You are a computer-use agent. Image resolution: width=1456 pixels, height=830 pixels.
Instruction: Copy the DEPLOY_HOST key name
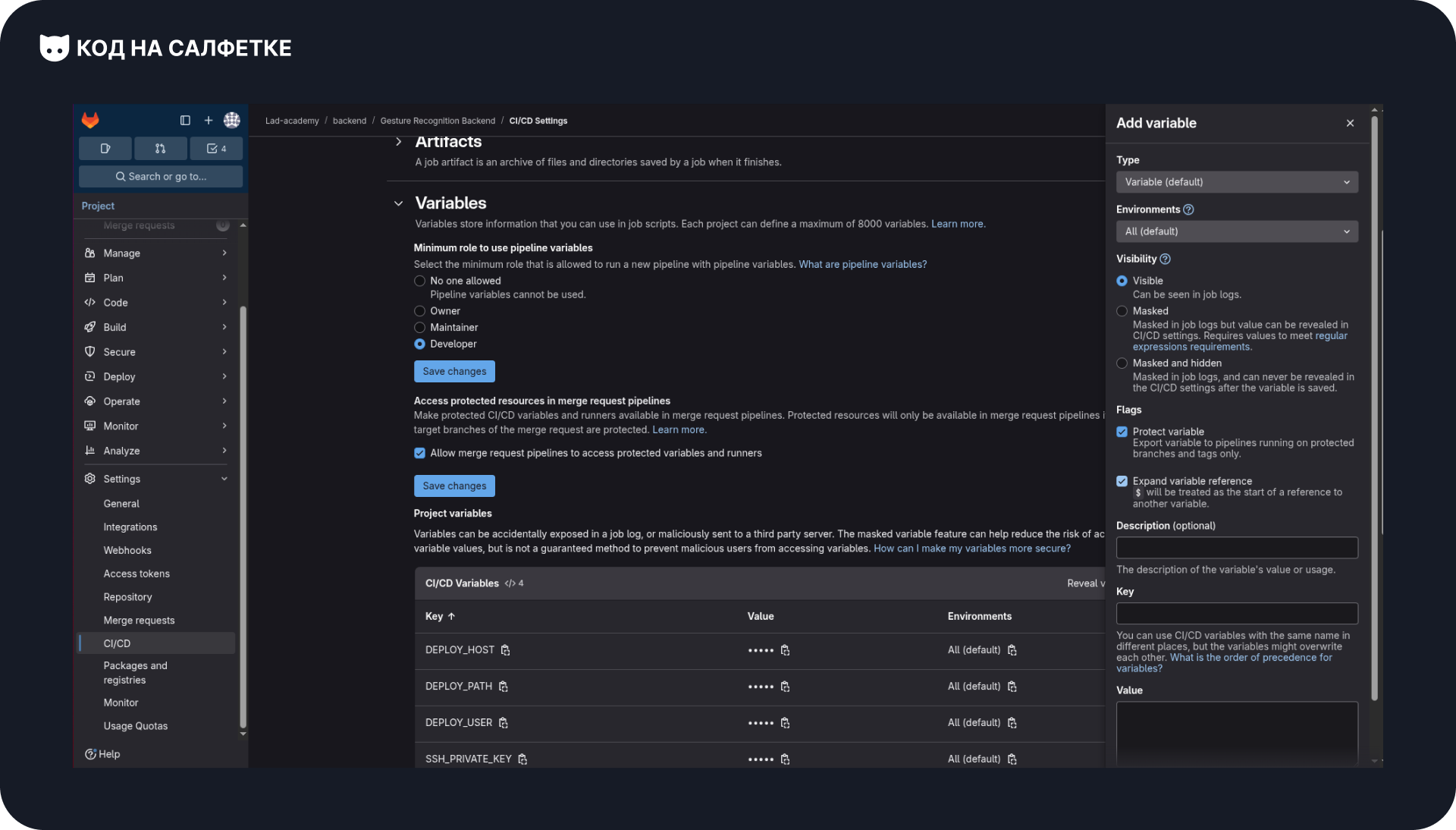click(x=506, y=650)
